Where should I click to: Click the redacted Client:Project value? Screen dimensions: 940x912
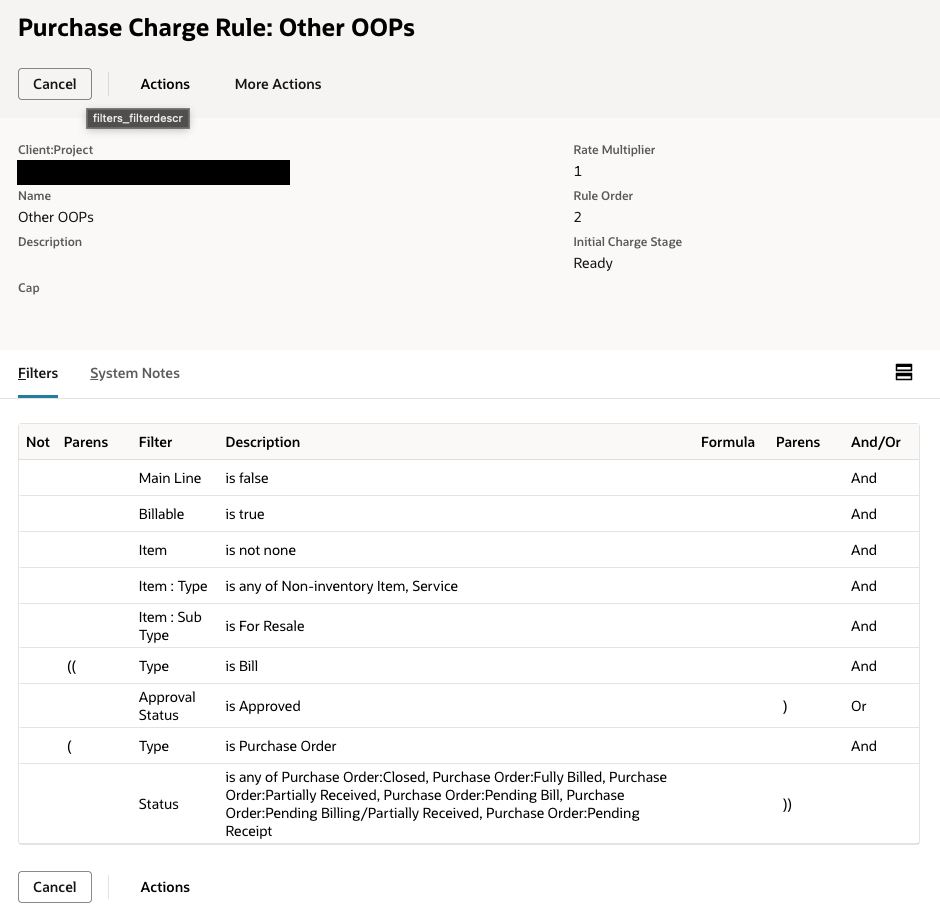pos(153,172)
